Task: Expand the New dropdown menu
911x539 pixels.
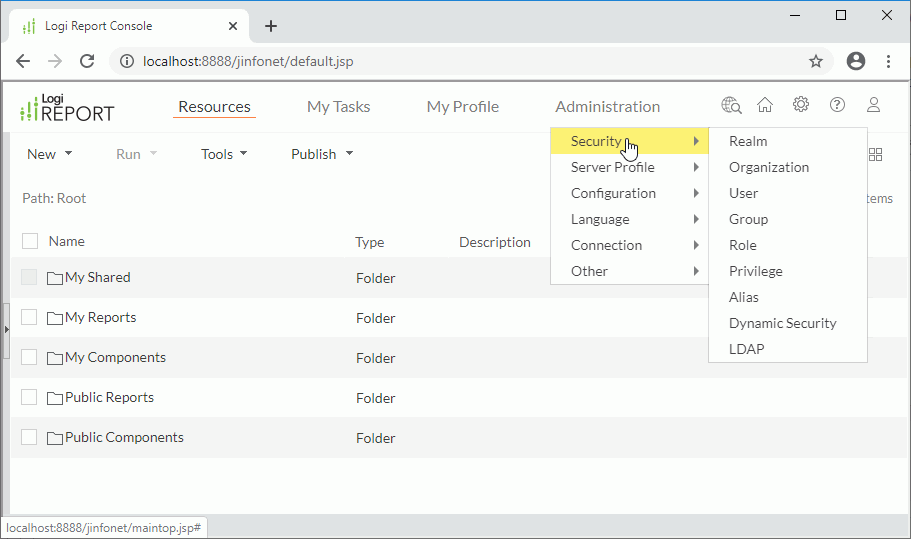Action: pos(50,154)
